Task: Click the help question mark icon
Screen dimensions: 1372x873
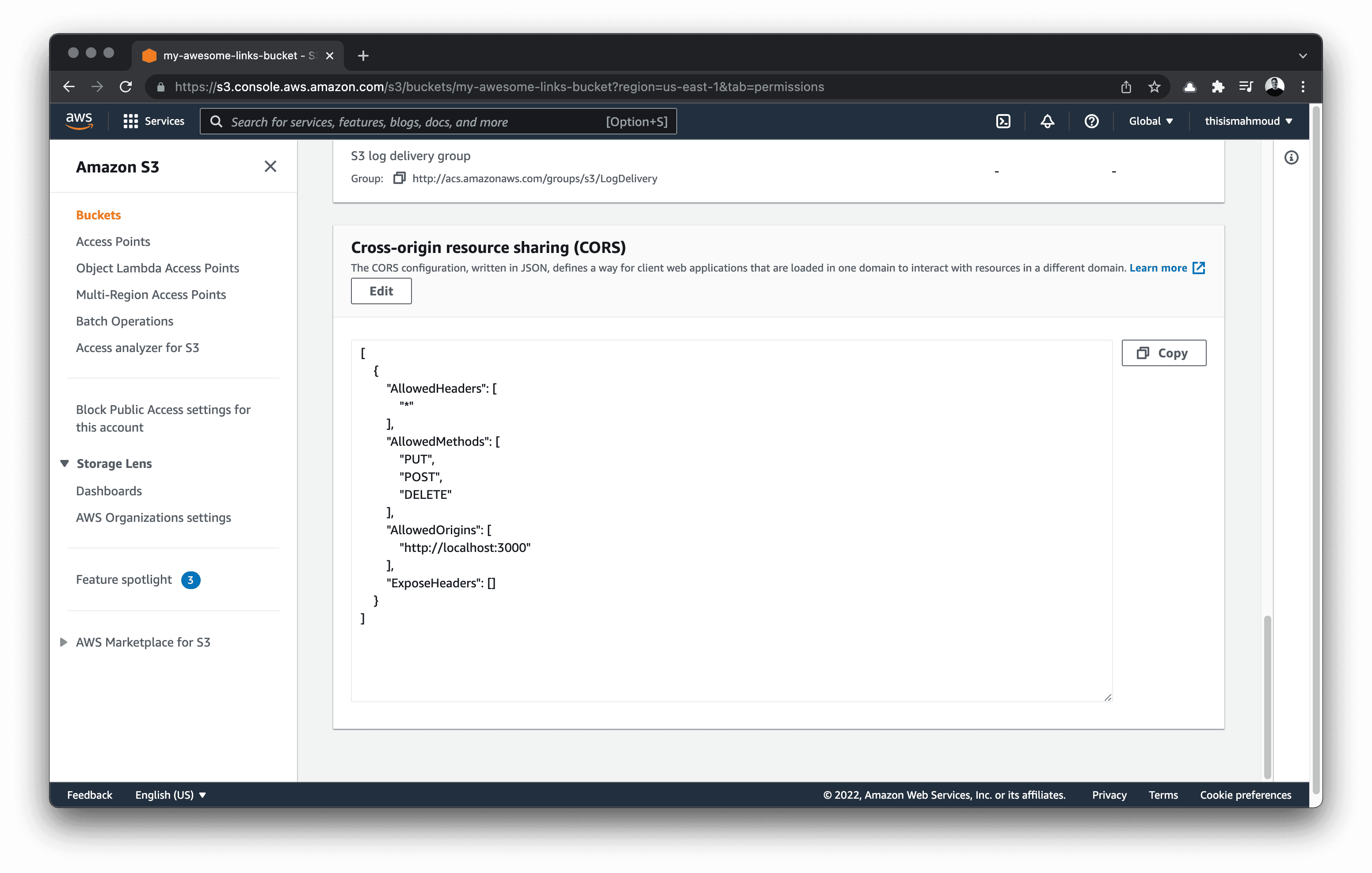Action: tap(1091, 121)
